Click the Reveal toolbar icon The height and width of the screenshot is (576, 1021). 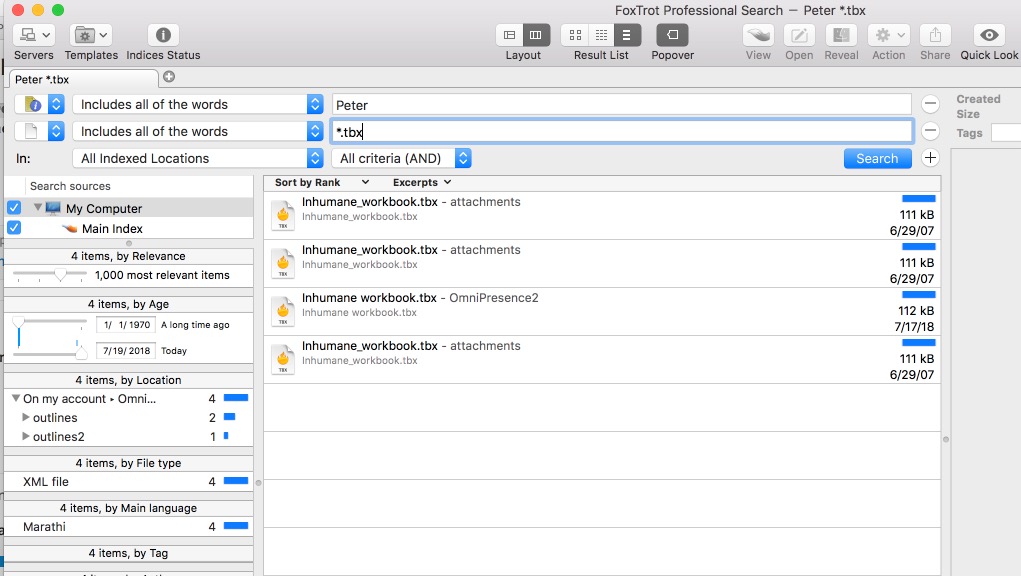tap(841, 35)
